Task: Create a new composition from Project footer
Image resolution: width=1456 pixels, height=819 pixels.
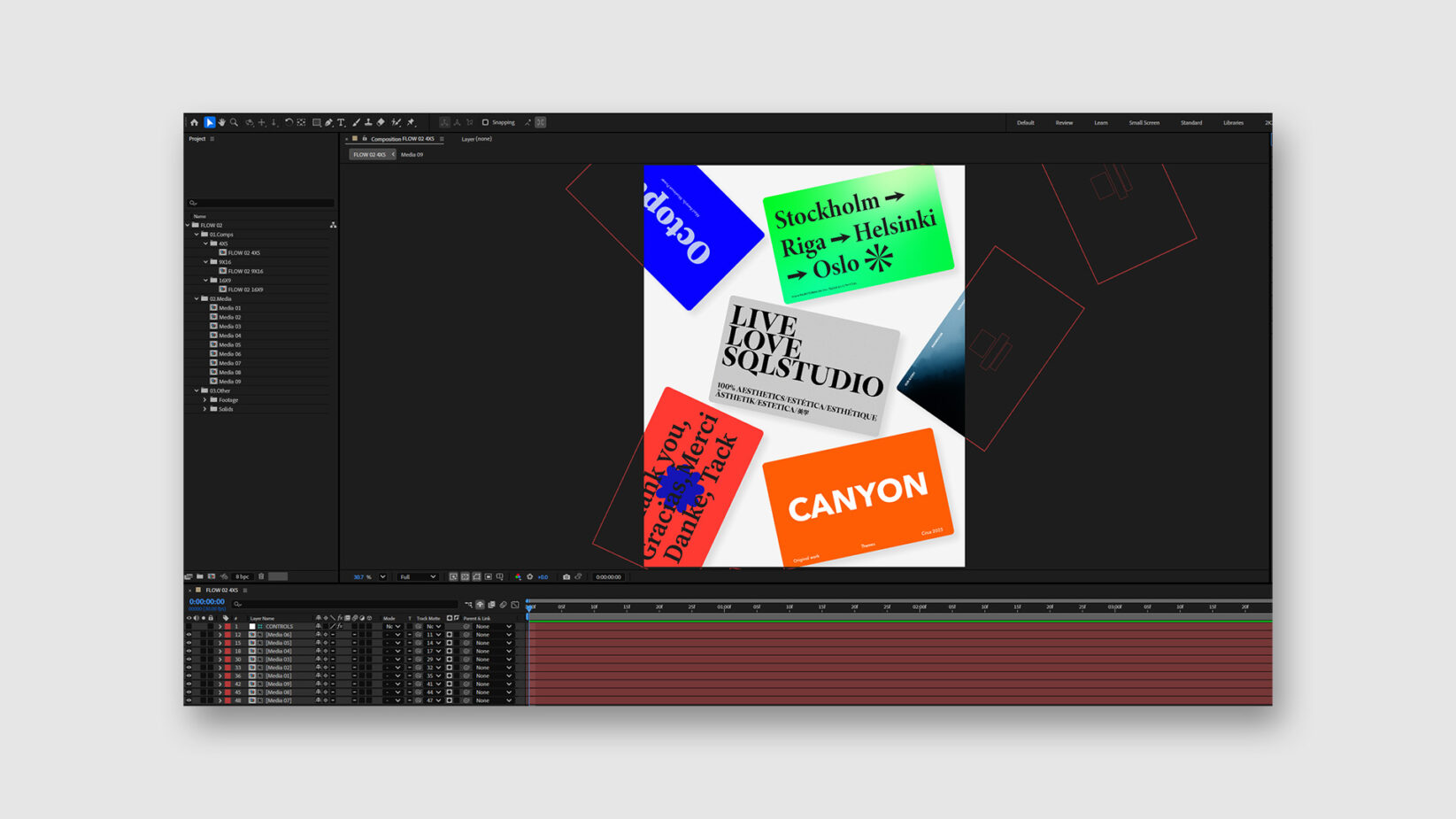Action: [211, 576]
